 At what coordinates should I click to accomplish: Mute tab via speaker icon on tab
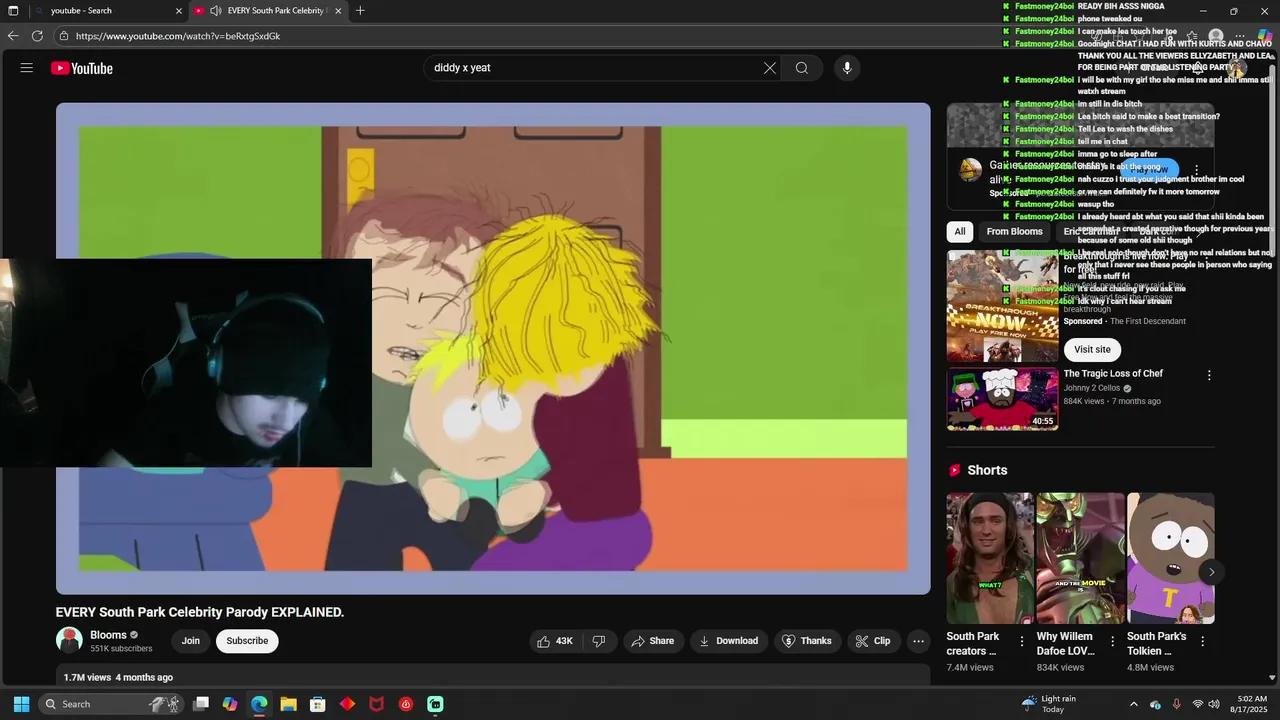[216, 11]
